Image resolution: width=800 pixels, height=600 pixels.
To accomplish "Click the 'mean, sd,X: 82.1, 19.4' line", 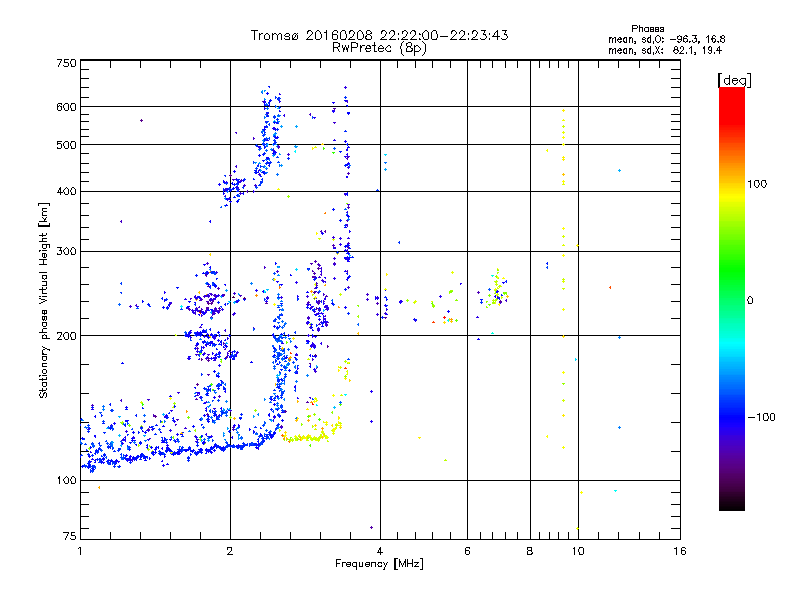I will tap(665, 50).
